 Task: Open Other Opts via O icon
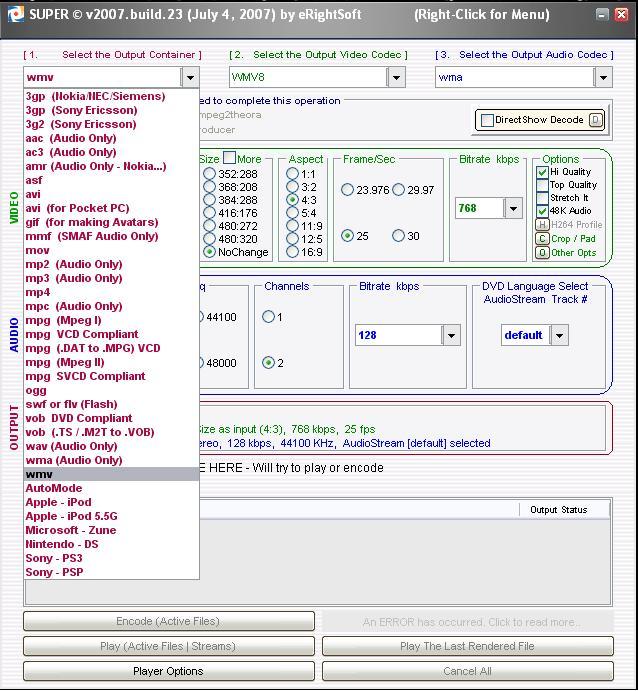tap(542, 253)
